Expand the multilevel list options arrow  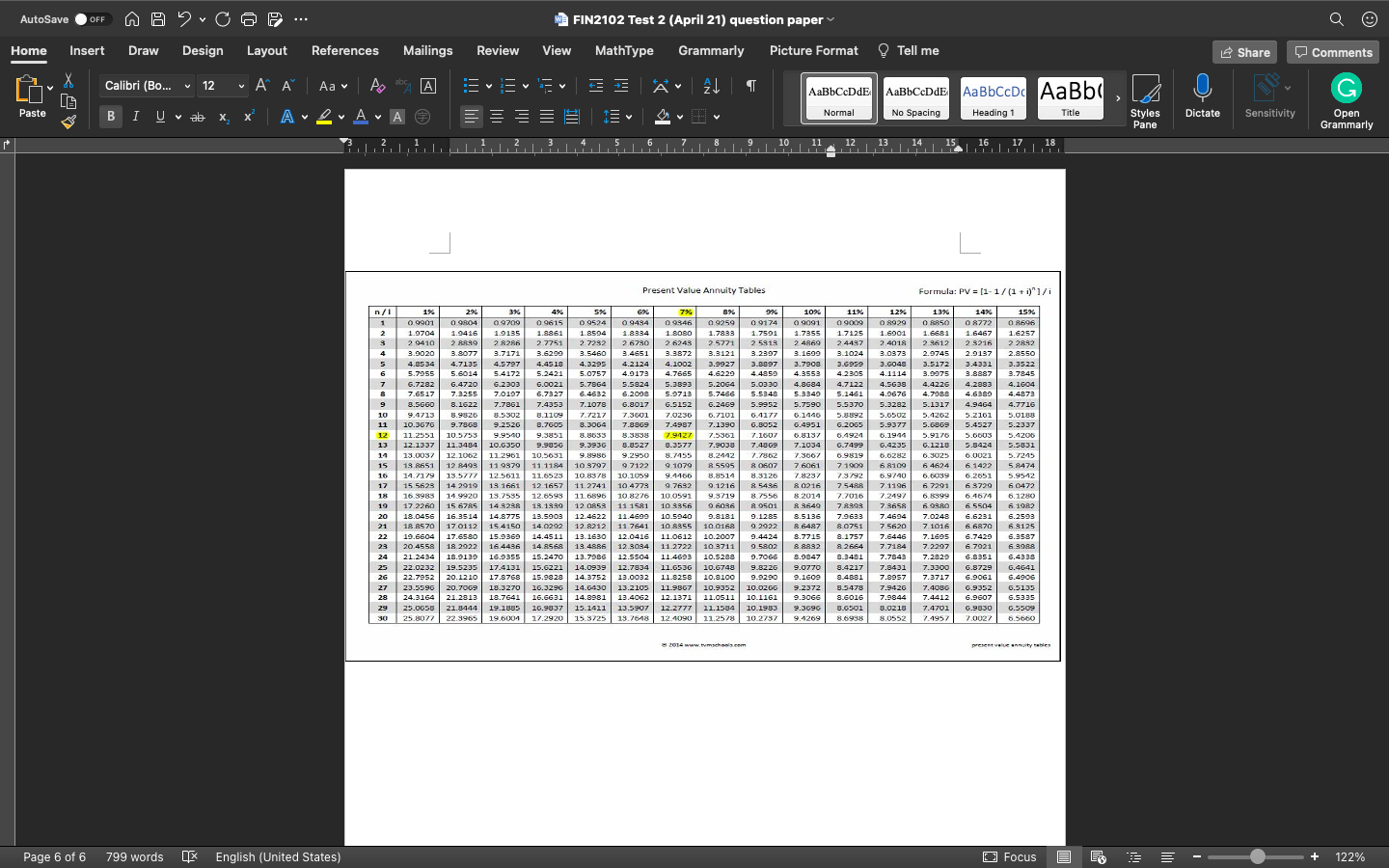click(x=562, y=86)
